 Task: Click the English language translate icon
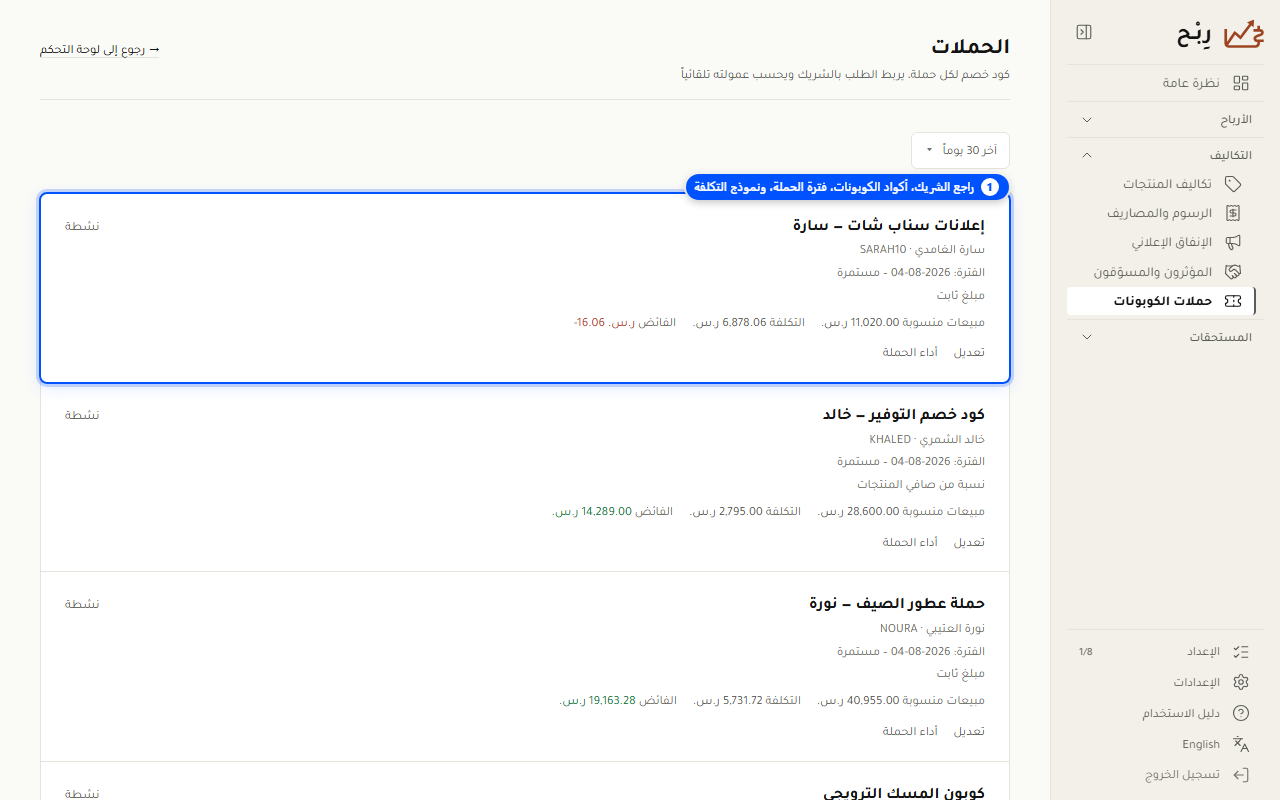(x=1241, y=744)
